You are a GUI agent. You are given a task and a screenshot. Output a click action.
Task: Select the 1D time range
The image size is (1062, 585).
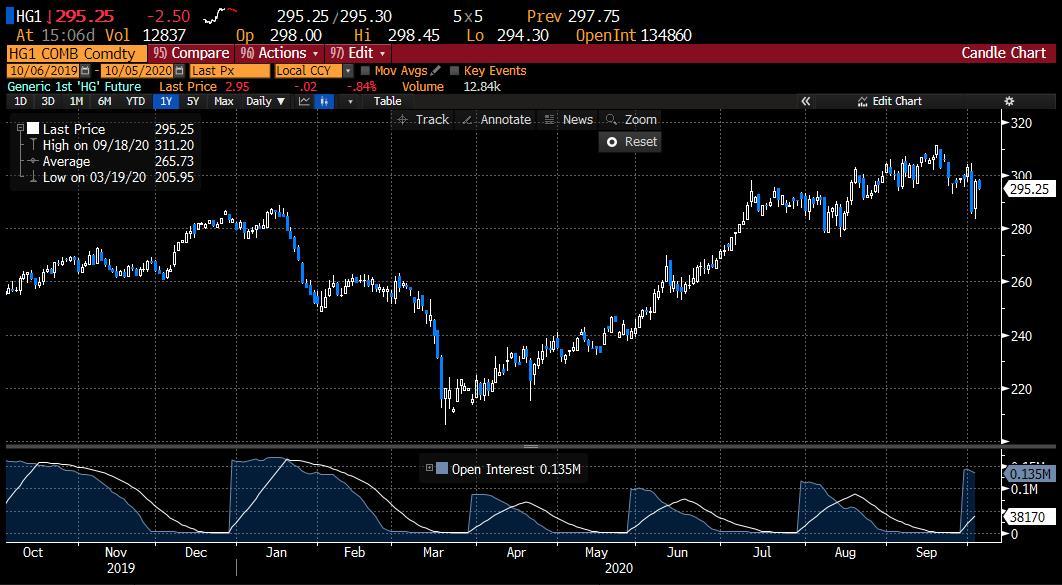tap(21, 102)
